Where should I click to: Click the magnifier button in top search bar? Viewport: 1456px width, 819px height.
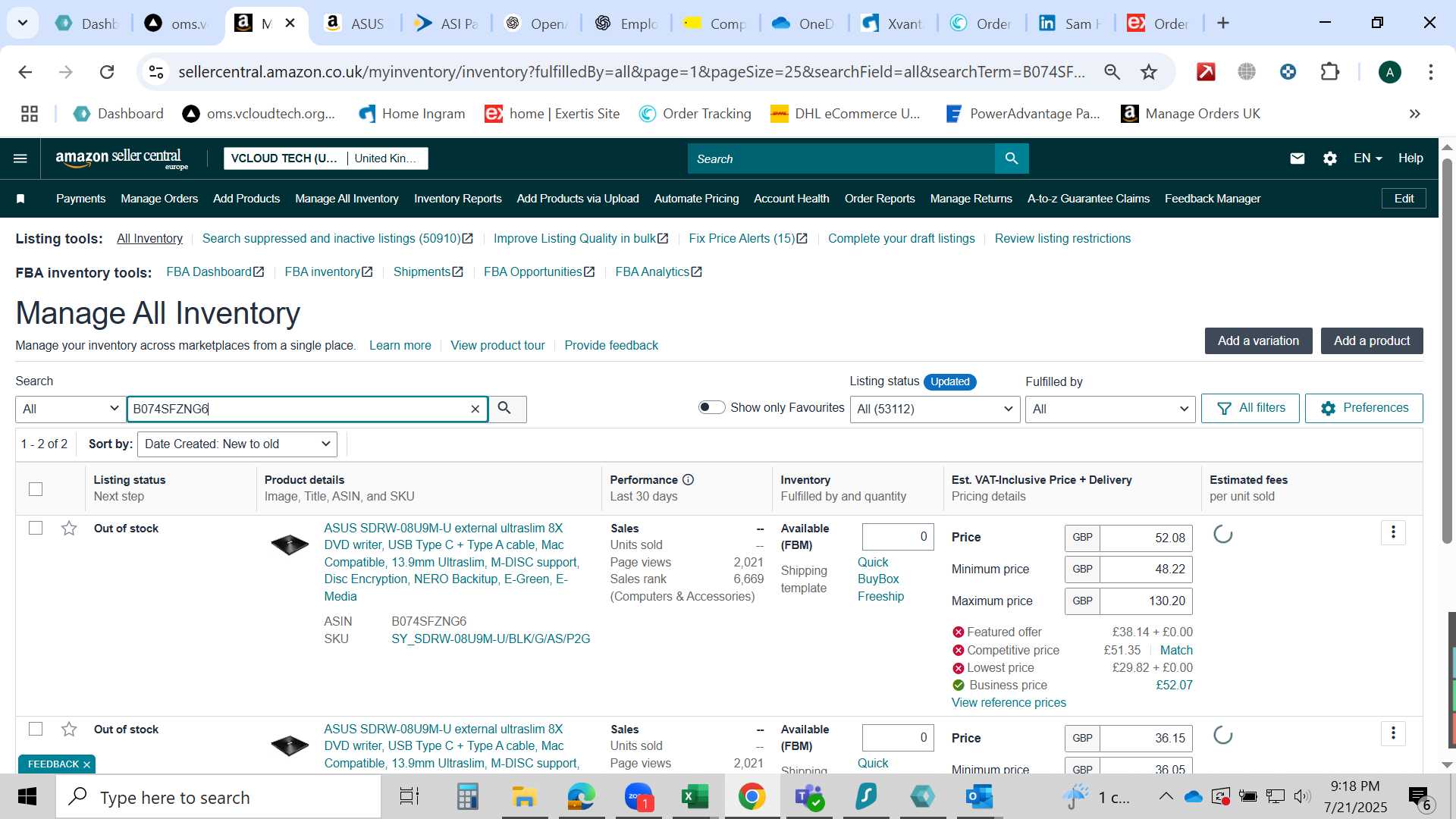(x=1012, y=158)
